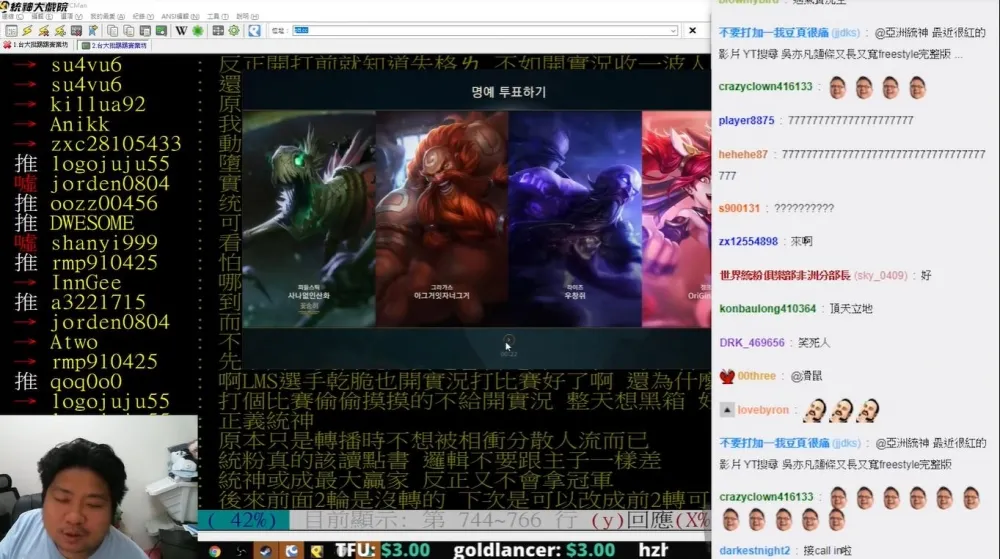Click the first yellow lightning connect icon
1000x559 pixels.
click(27, 31)
